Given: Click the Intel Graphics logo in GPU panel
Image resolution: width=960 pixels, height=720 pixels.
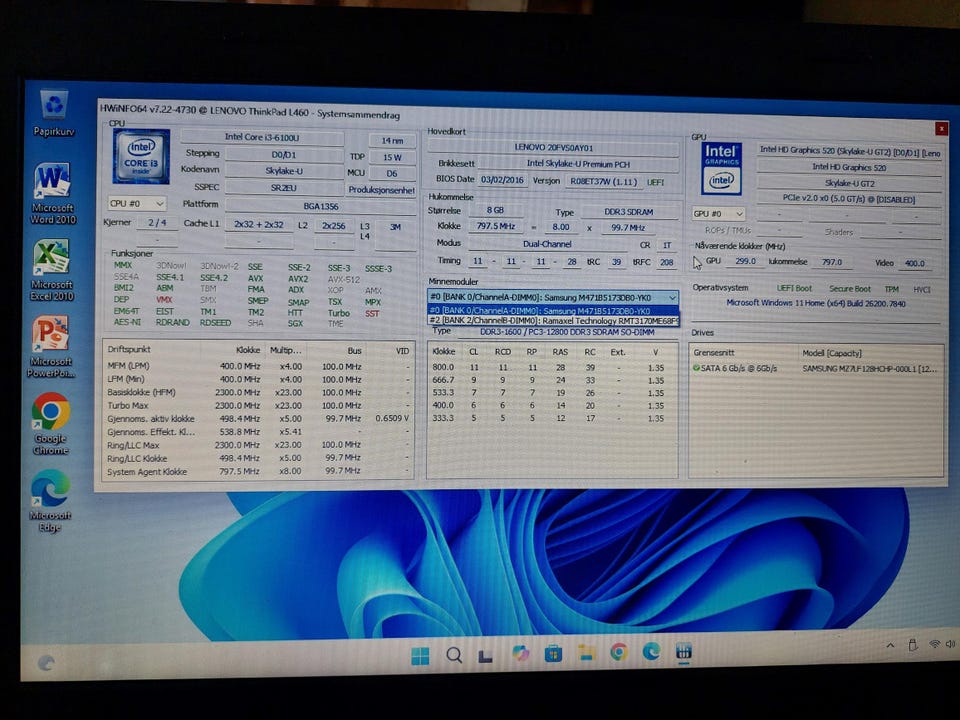Looking at the screenshot, I should 721,169.
